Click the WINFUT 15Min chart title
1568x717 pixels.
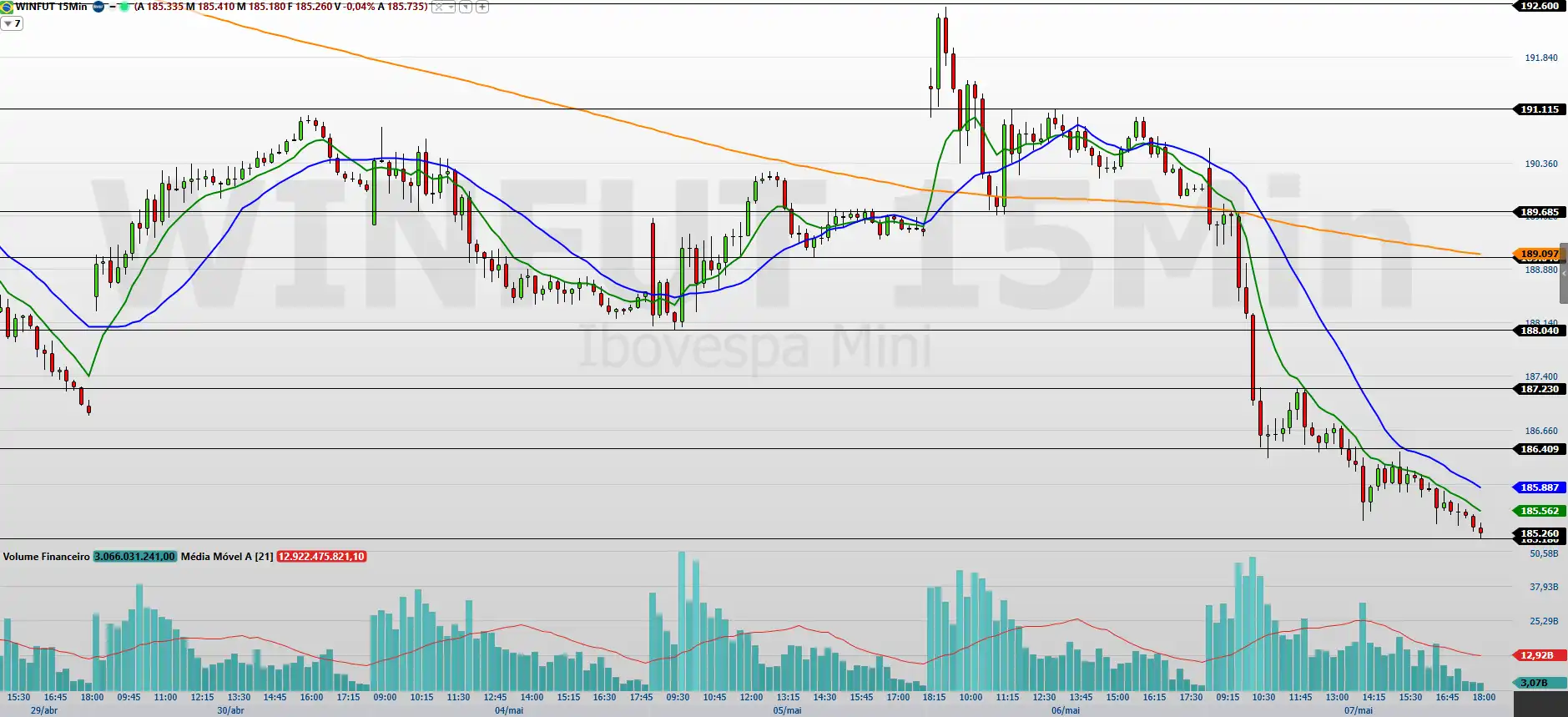coord(51,7)
